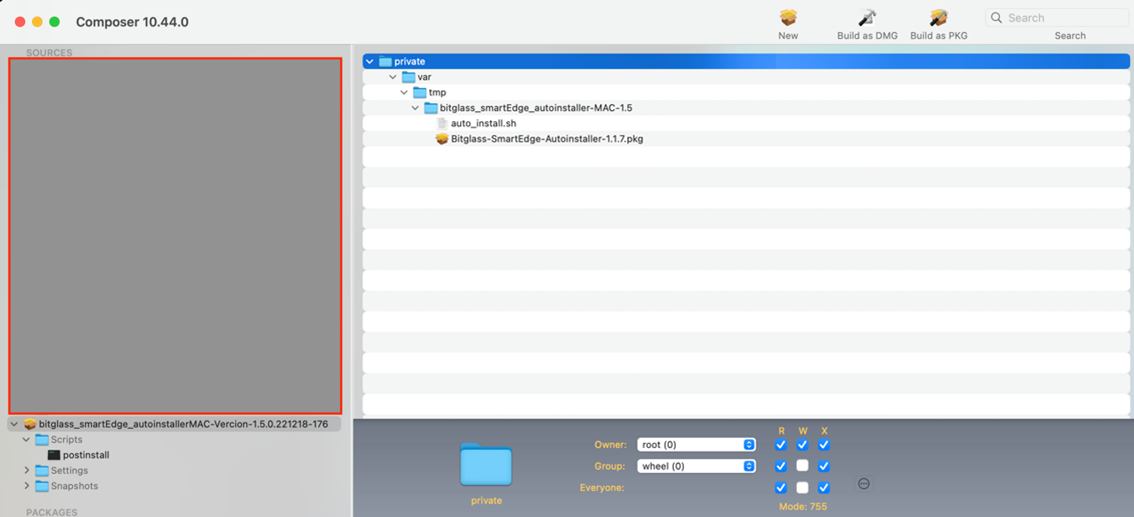
Task: Toggle Everyone write permission checkbox
Action: [x=802, y=487]
